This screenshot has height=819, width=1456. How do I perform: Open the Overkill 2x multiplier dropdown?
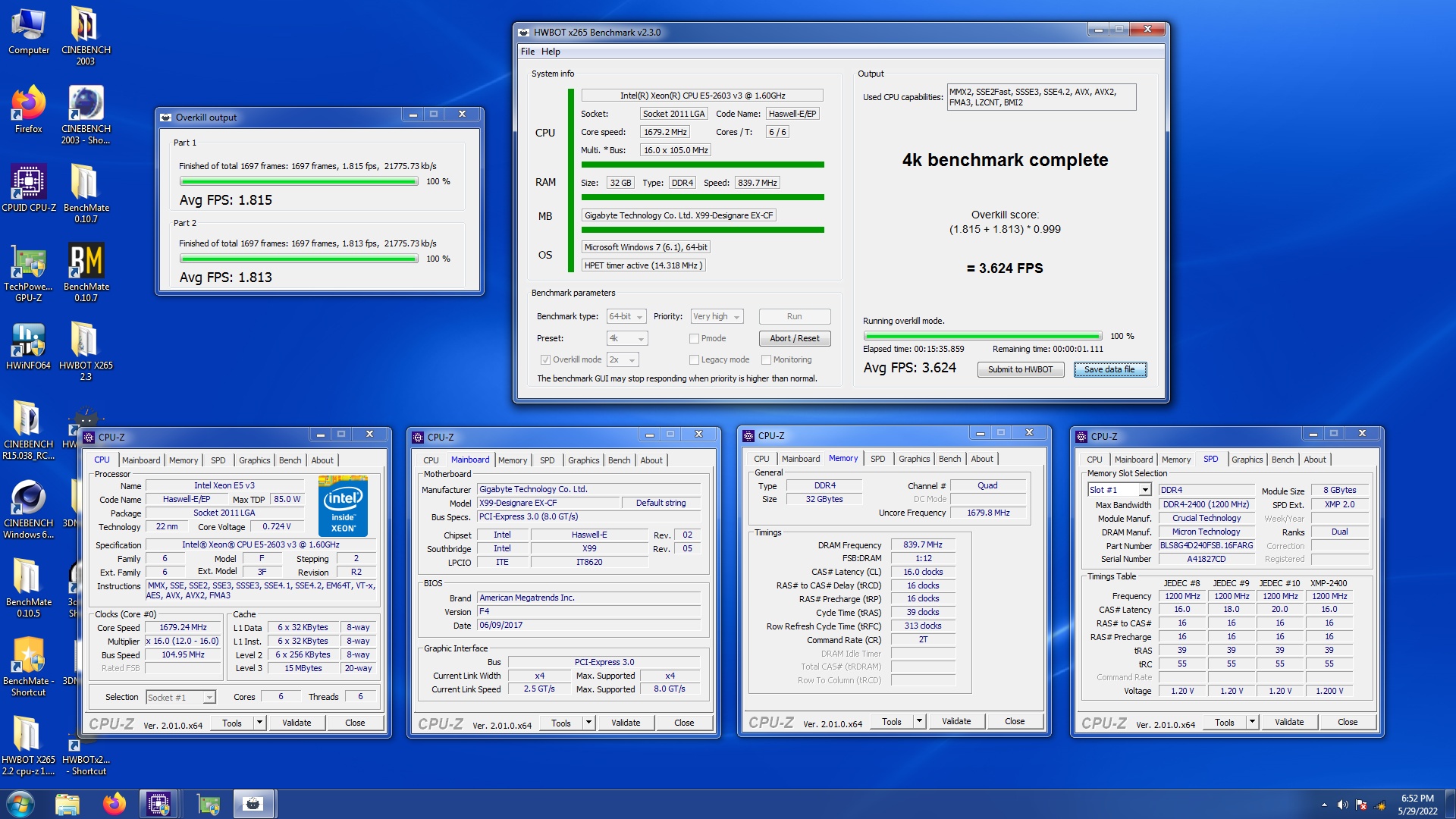click(x=623, y=359)
